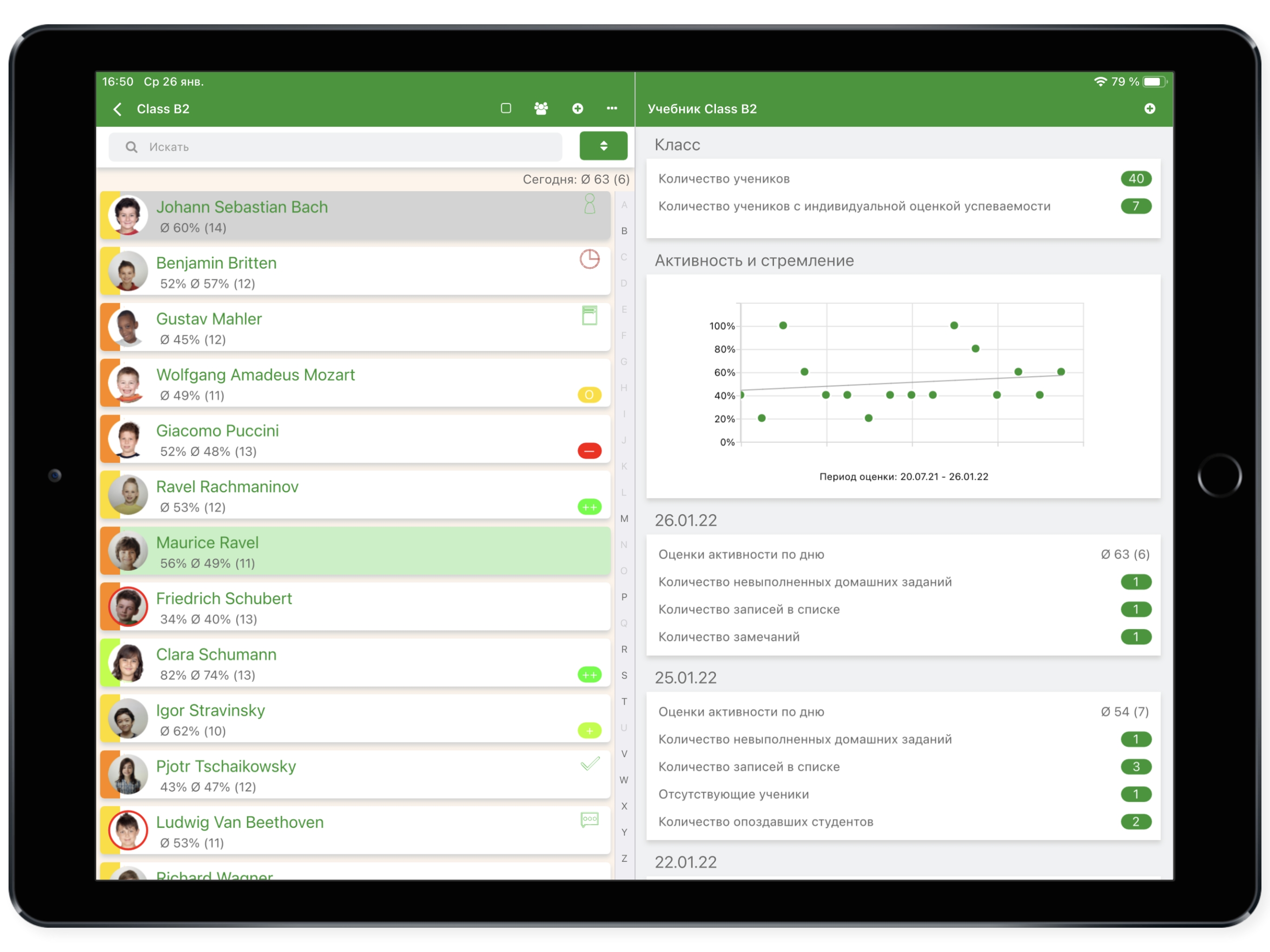Tap the red minus badge on Puccini
The image size is (1270, 952).
coord(589,451)
